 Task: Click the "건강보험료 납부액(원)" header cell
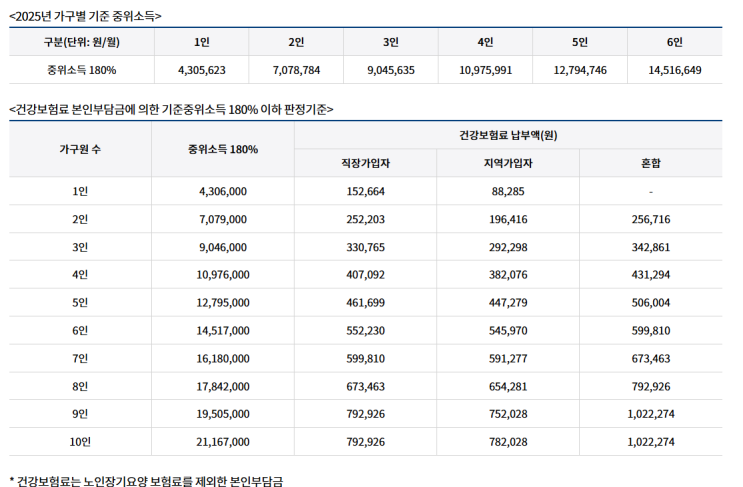click(x=508, y=135)
